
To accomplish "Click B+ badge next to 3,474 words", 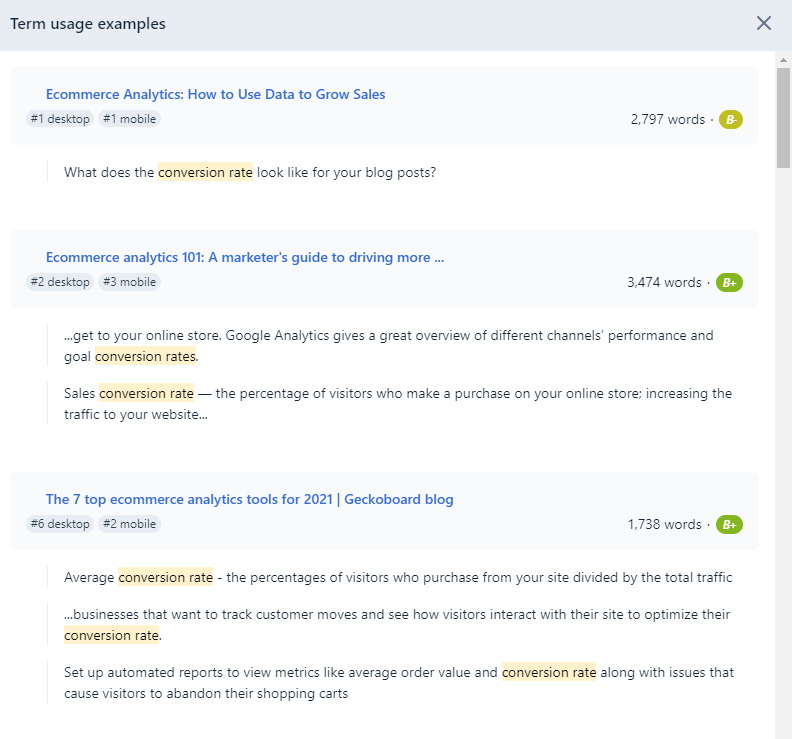I will click(729, 283).
